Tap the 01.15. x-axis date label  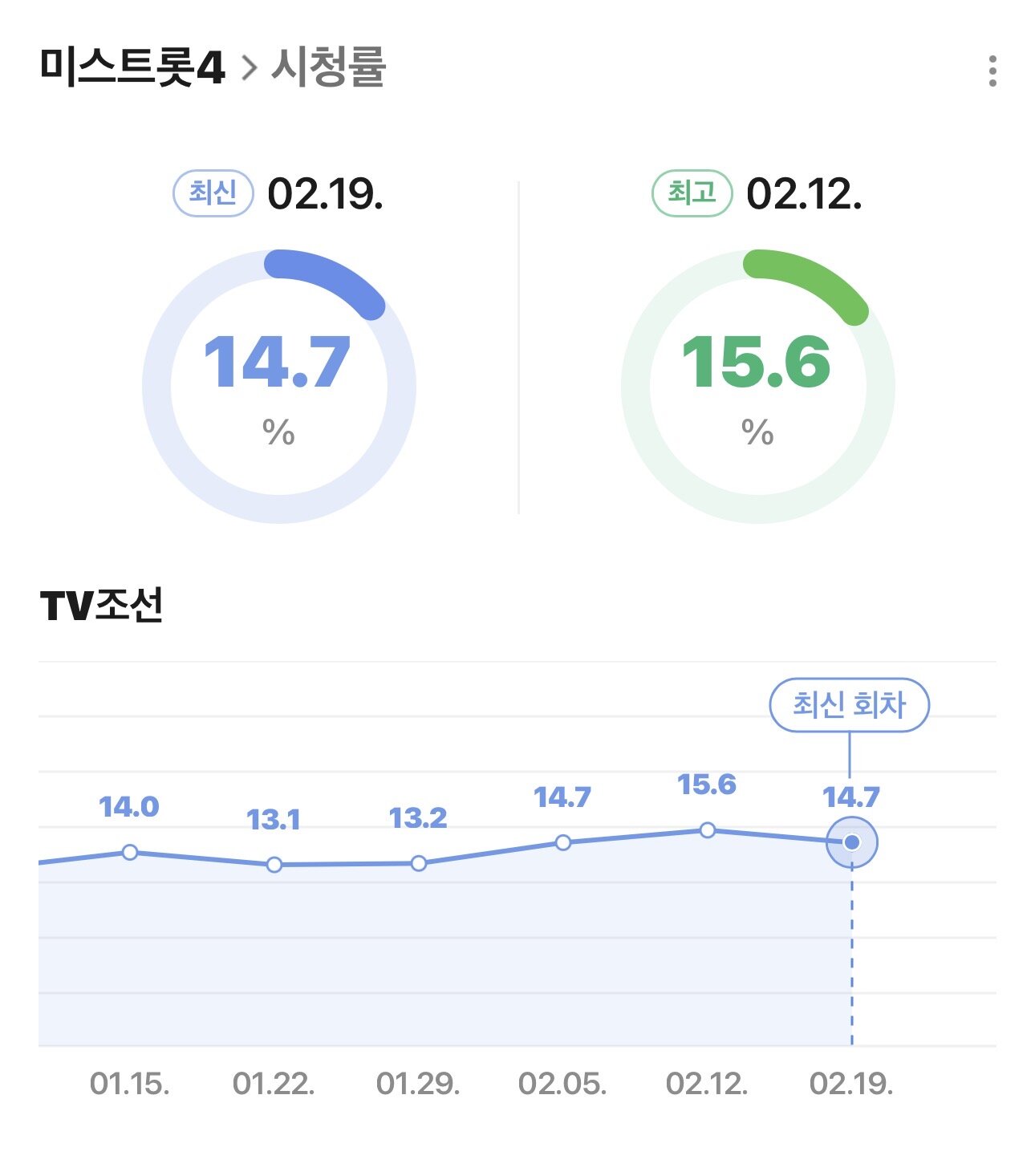point(130,1084)
